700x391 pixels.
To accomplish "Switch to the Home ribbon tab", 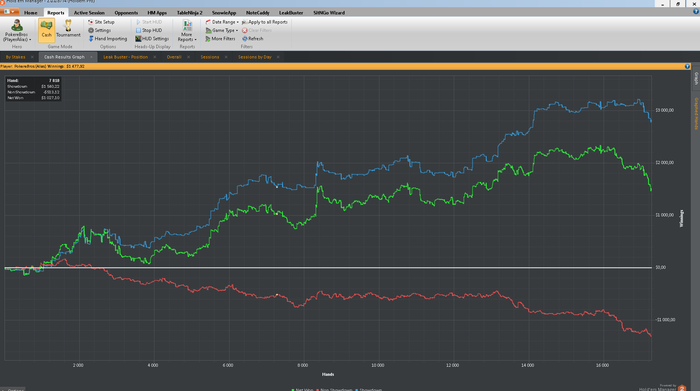I will tap(30, 12).
